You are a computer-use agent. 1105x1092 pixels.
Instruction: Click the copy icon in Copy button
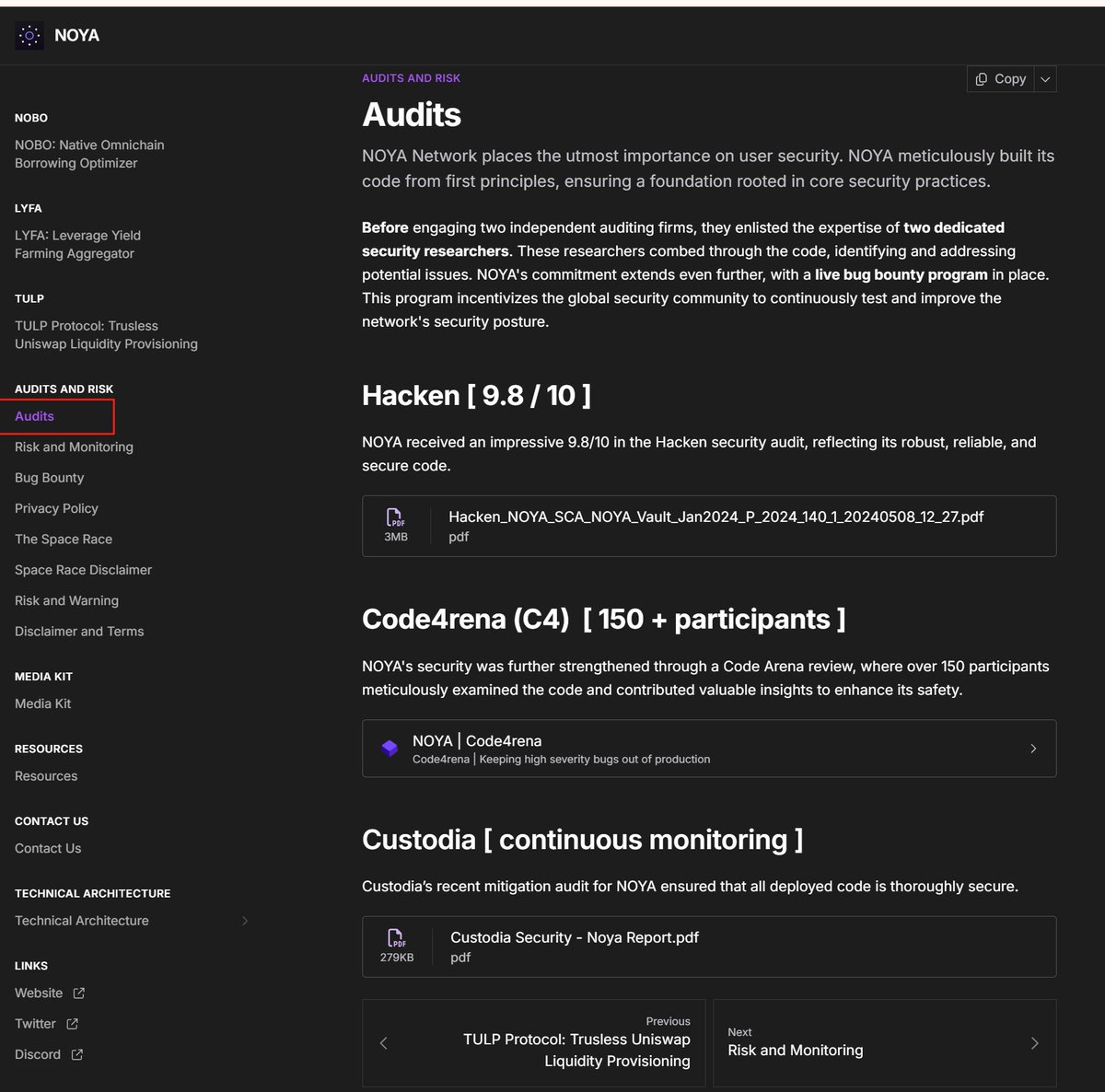[x=982, y=79]
